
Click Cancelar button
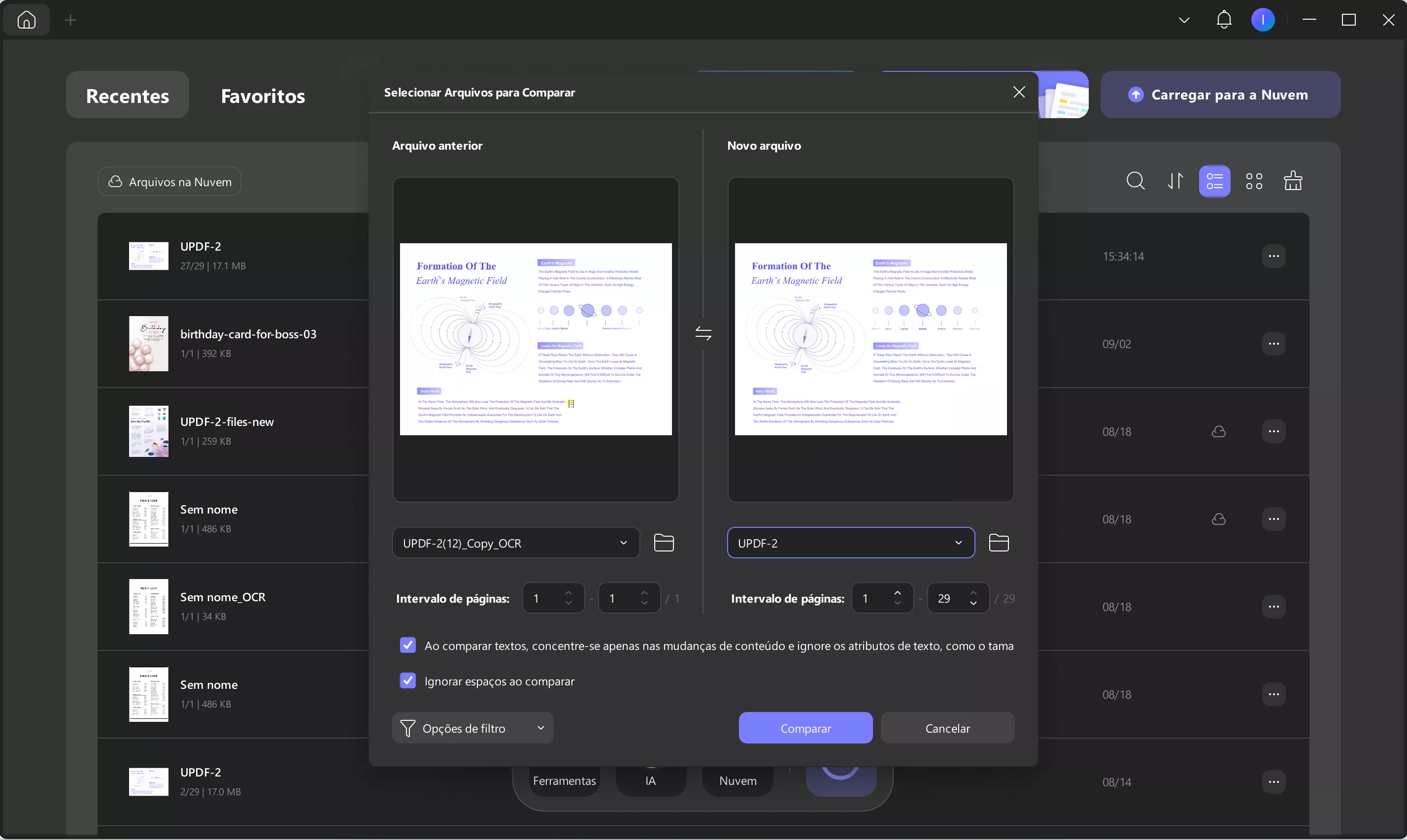tap(947, 728)
